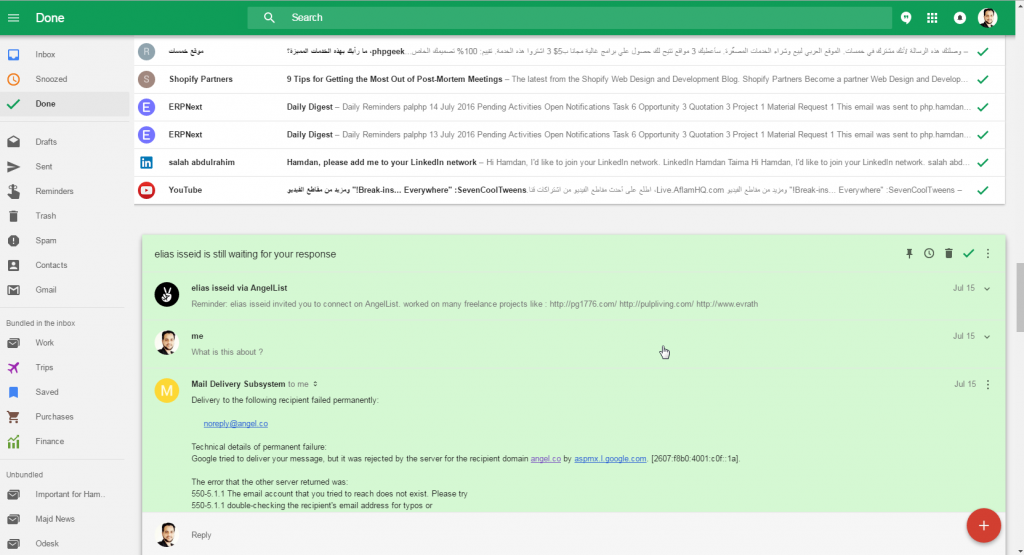Viewport: 1024px width, 555px height.
Task: Open notifications bell in header
Action: [x=959, y=18]
